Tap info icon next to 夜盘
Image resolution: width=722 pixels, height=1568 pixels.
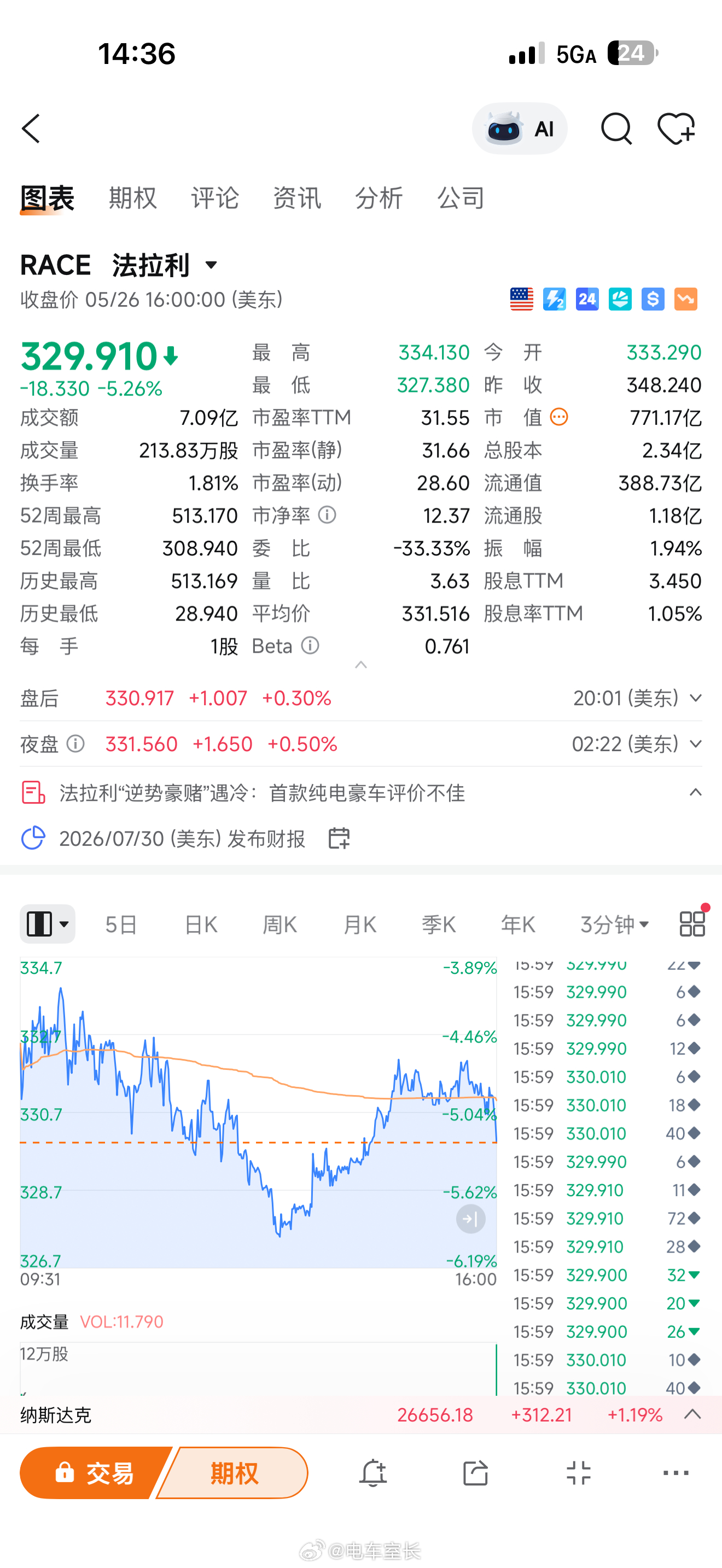coord(75,743)
